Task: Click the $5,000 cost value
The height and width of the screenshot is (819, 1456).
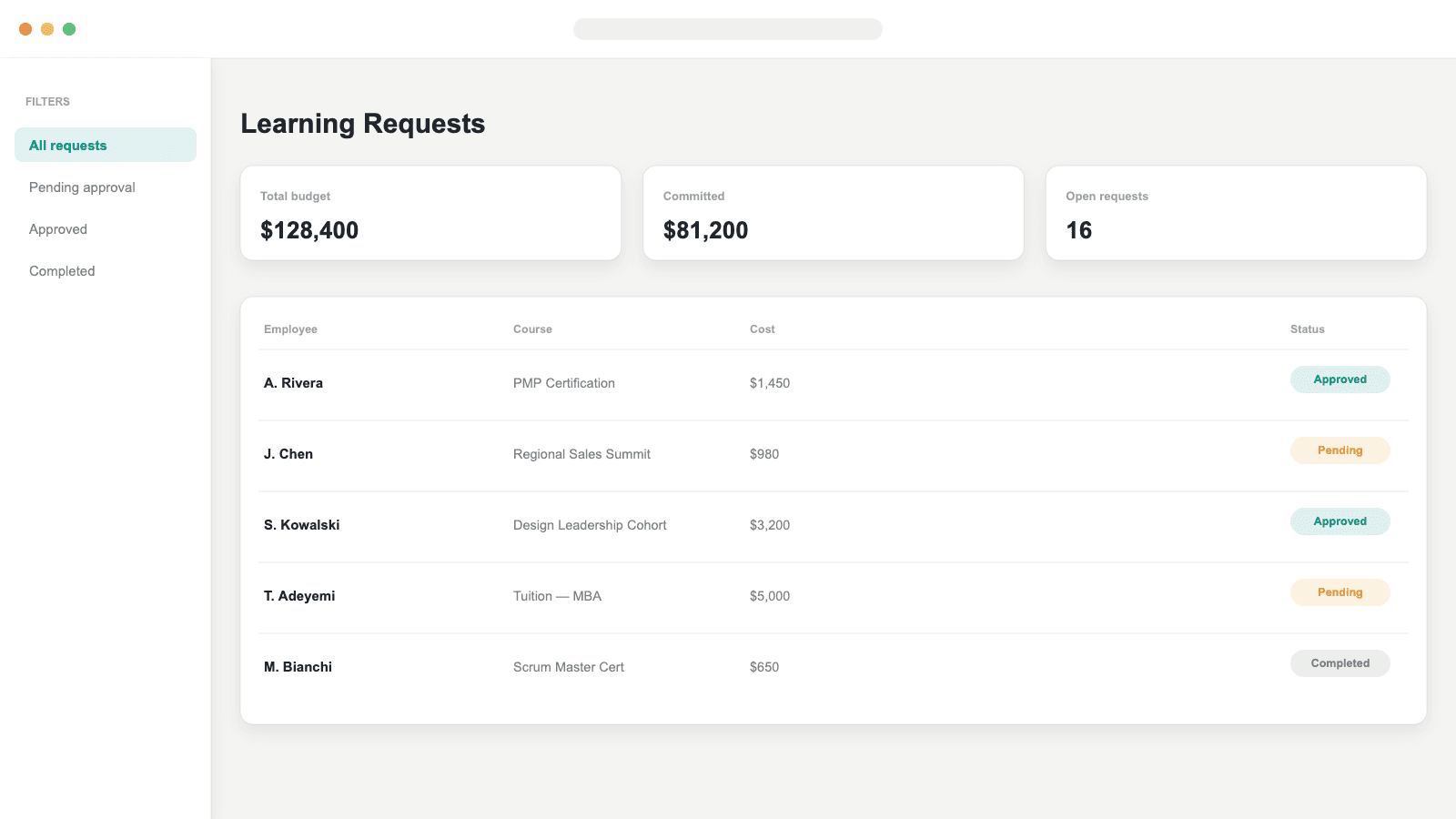Action: point(770,596)
